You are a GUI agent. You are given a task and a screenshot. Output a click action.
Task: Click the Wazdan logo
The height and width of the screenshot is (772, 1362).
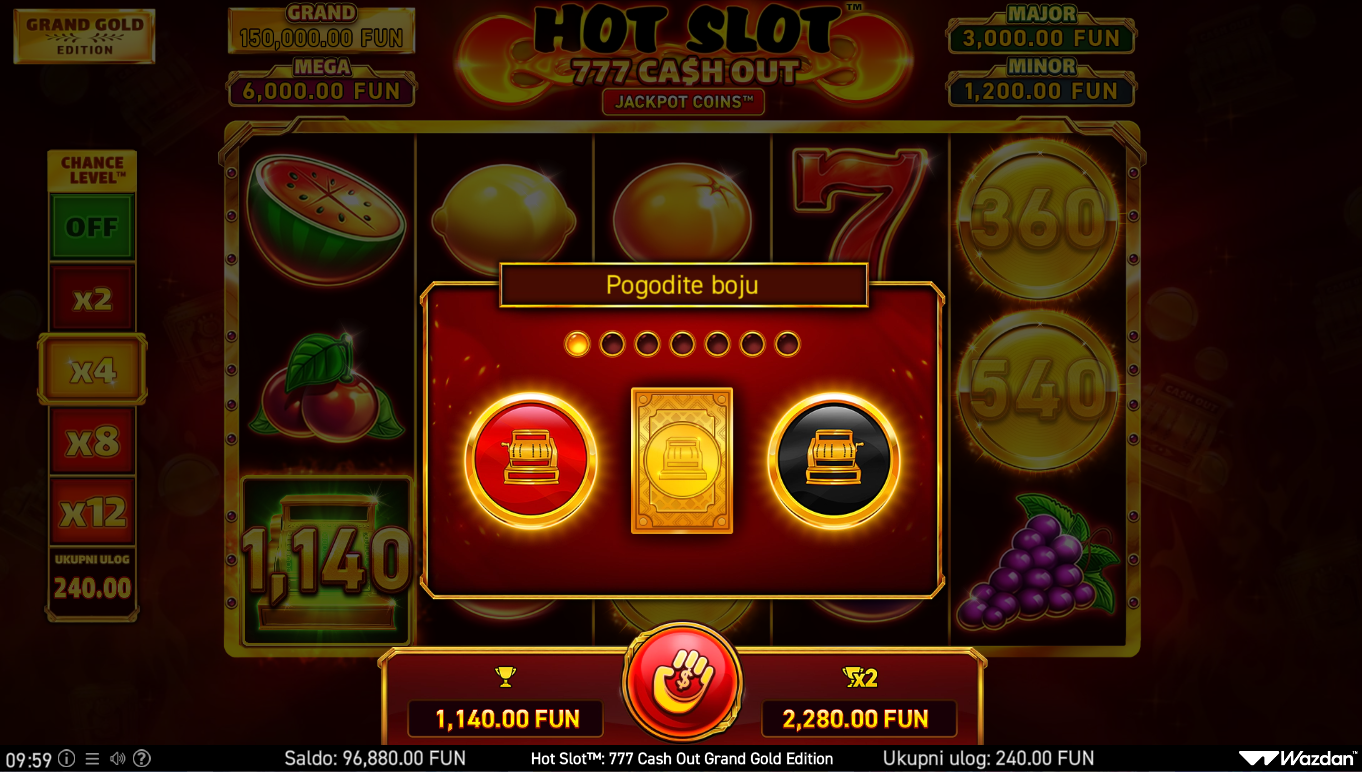(x=1297, y=759)
